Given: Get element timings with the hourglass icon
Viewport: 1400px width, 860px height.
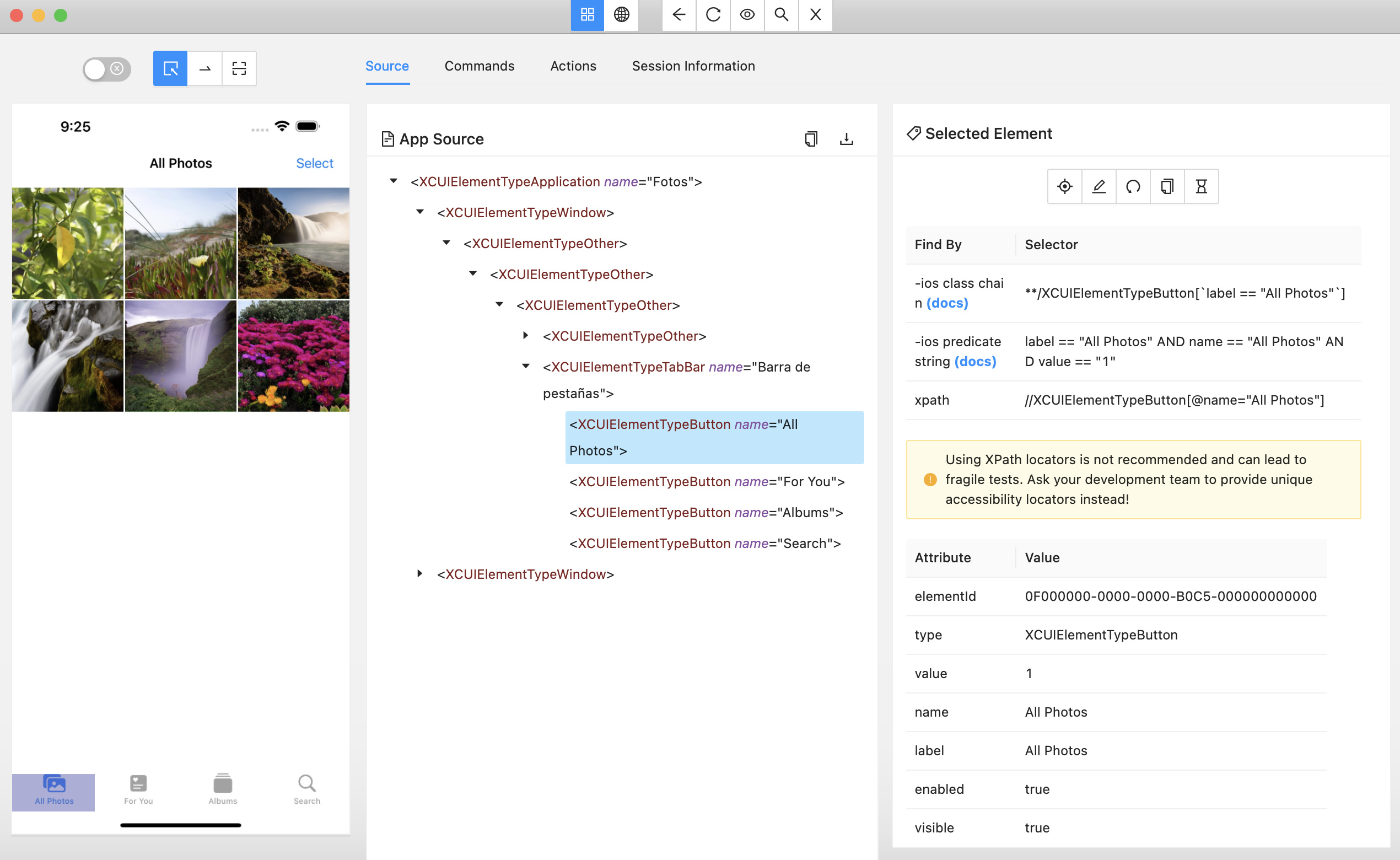Looking at the screenshot, I should tap(1201, 186).
